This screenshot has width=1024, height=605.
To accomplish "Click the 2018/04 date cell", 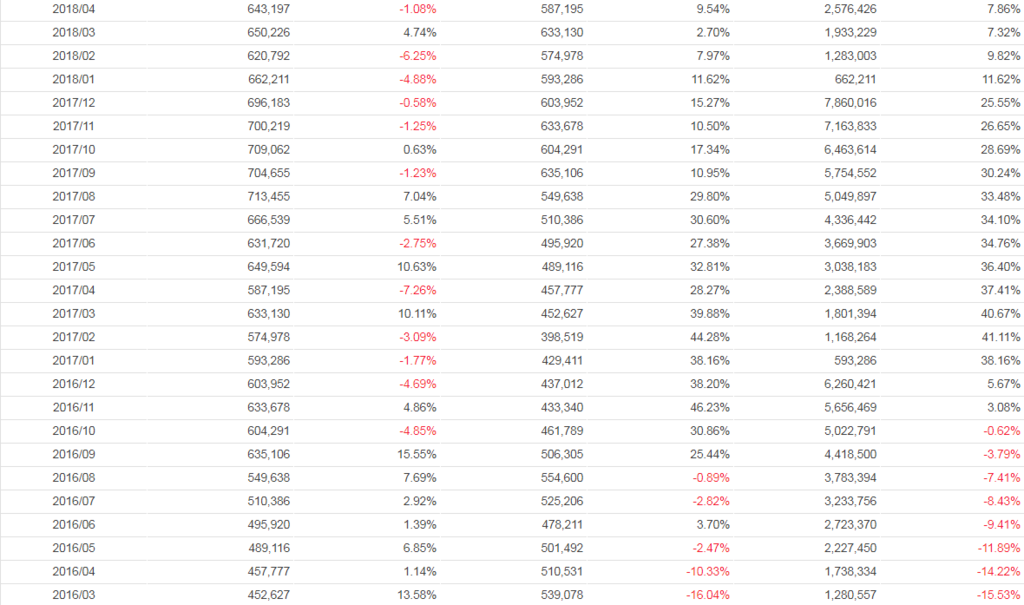I will pos(69,8).
